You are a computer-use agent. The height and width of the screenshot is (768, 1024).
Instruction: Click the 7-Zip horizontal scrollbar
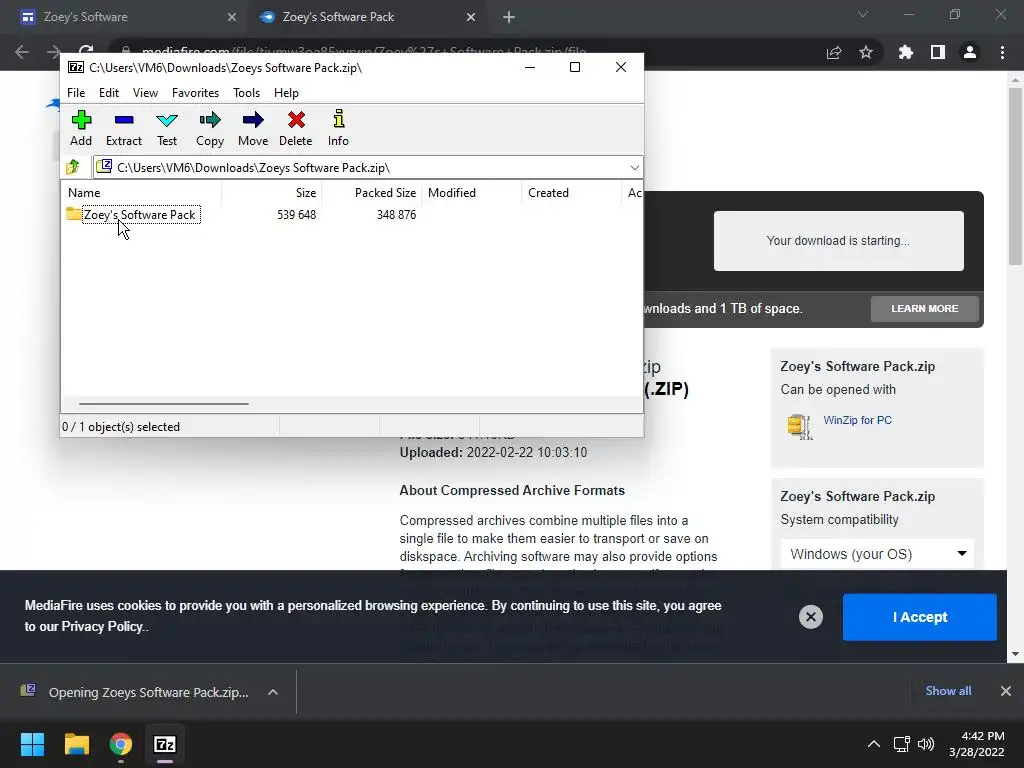click(163, 404)
